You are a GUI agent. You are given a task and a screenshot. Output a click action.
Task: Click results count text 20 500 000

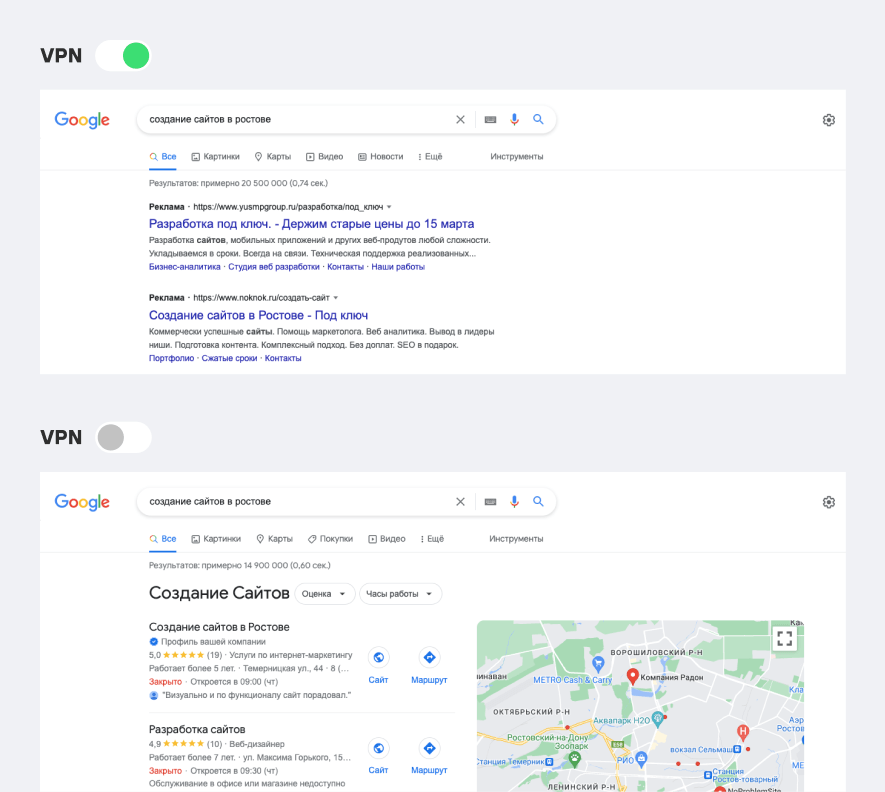(x=238, y=183)
